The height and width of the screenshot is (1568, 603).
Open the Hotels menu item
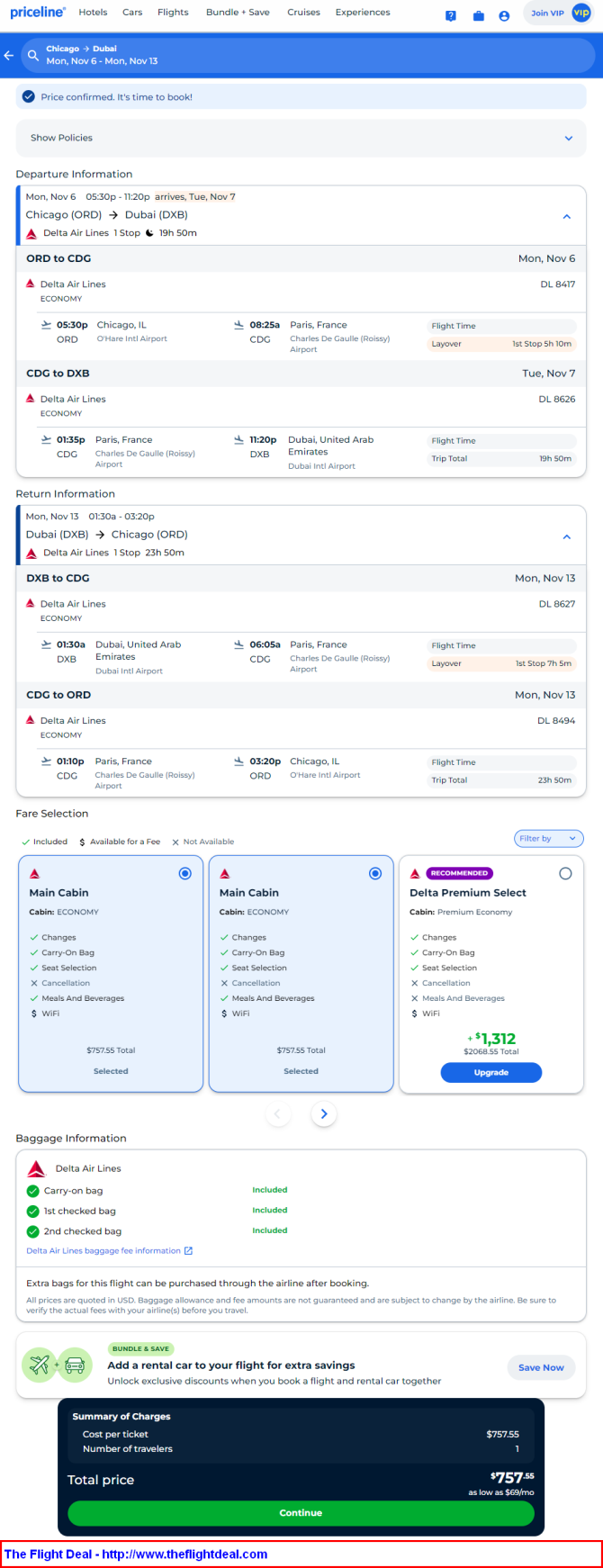[93, 13]
